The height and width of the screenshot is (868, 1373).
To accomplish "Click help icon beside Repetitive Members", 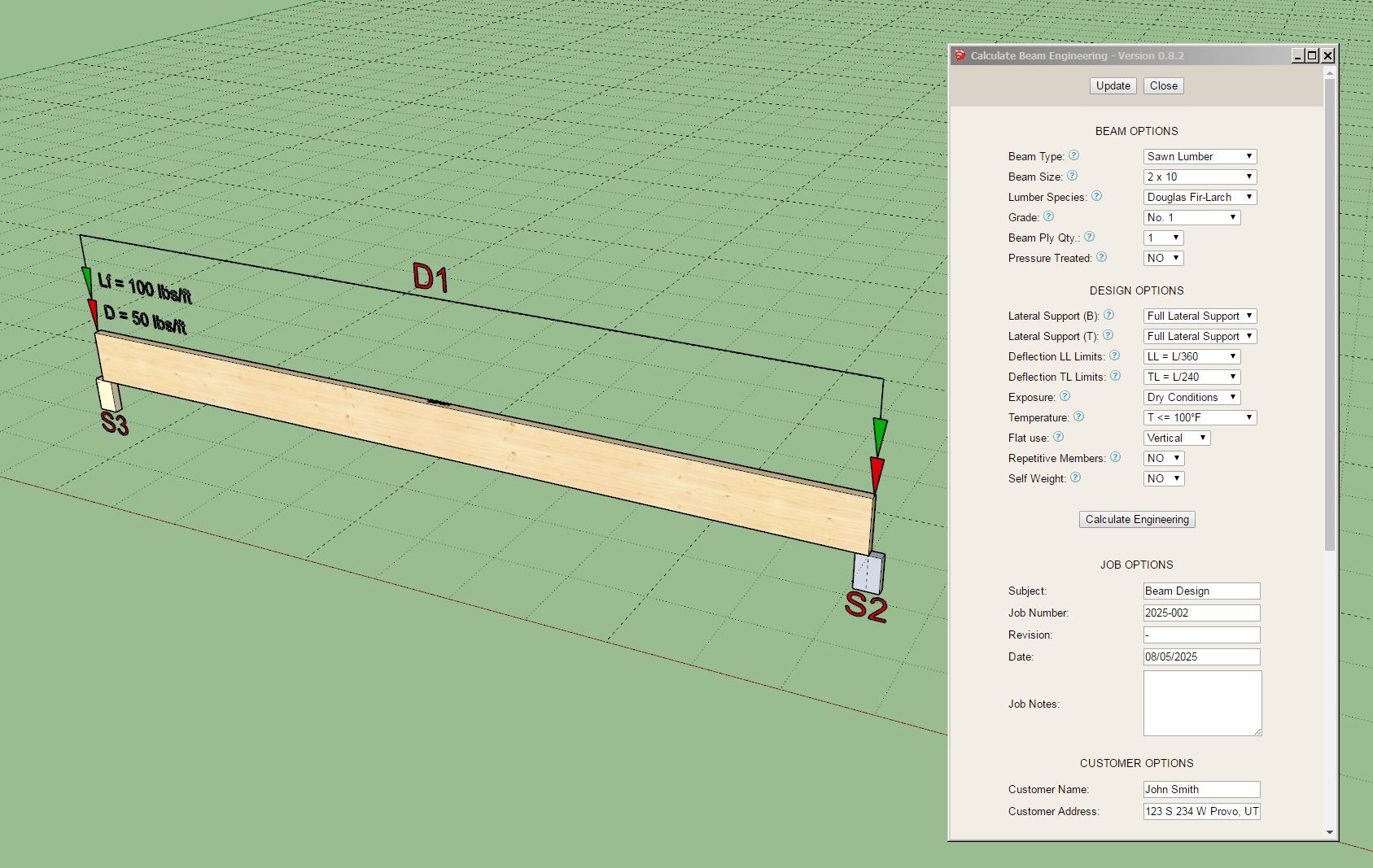I will (x=1115, y=457).
